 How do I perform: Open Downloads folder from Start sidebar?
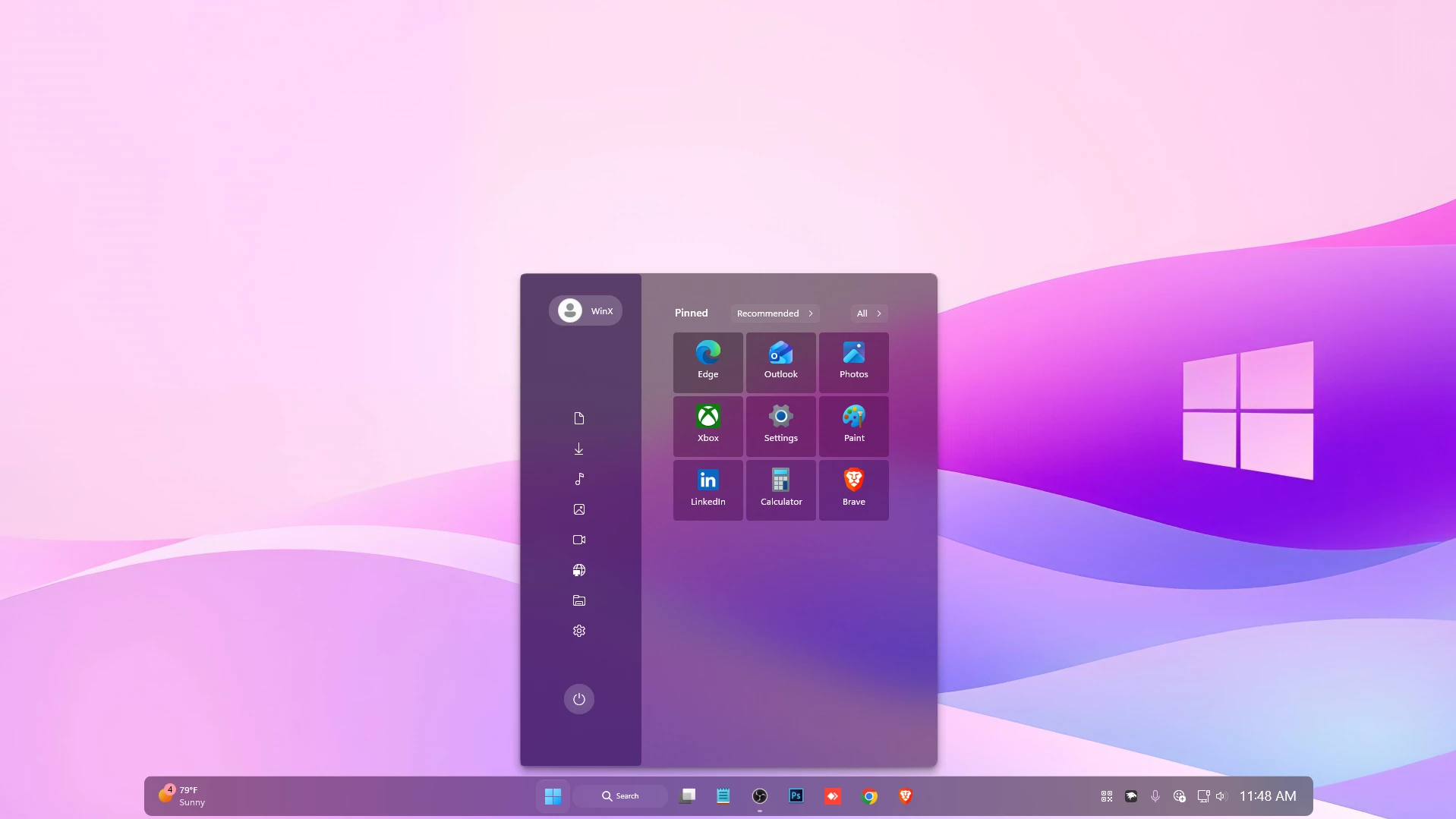coord(579,449)
